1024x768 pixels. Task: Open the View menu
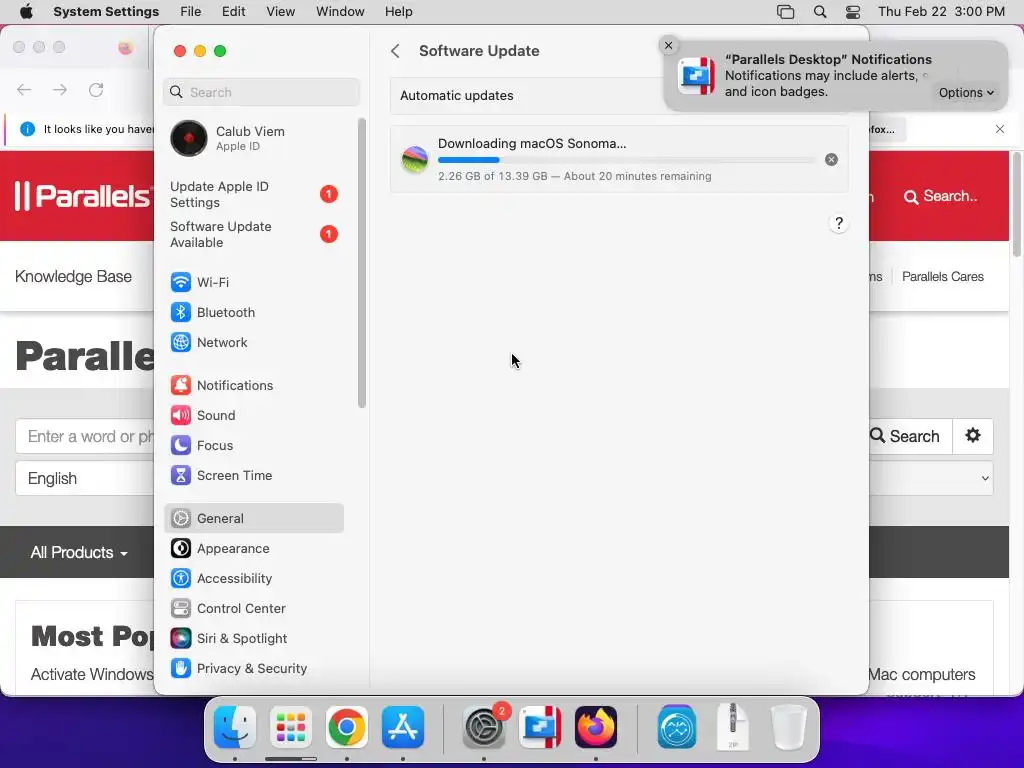pos(280,12)
